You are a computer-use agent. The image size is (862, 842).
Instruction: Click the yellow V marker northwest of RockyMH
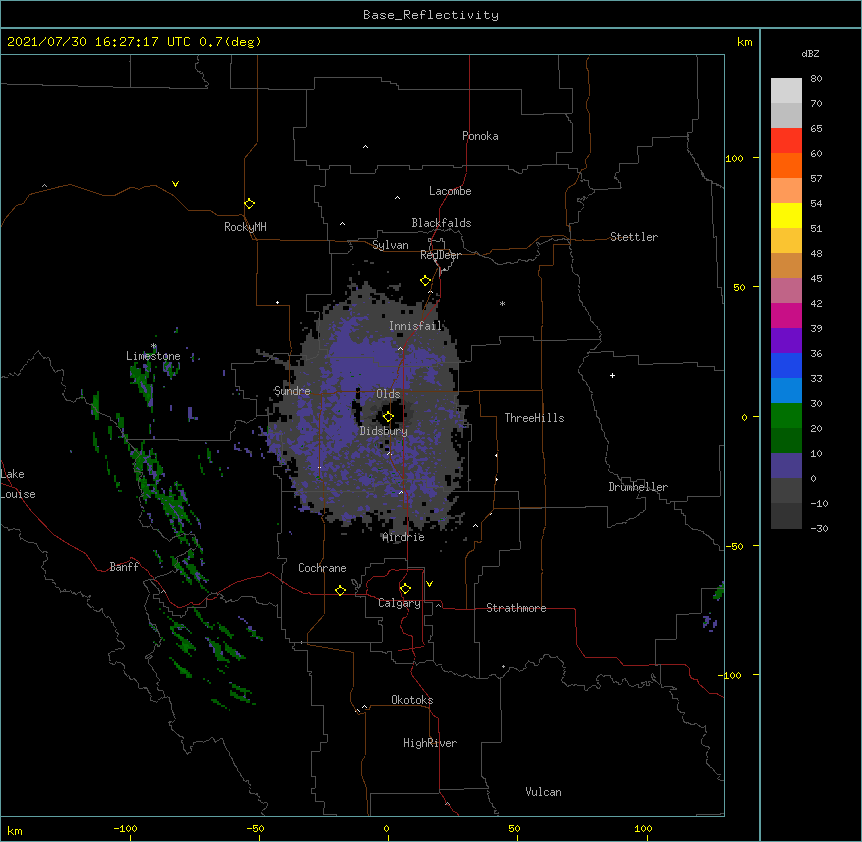[x=175, y=184]
